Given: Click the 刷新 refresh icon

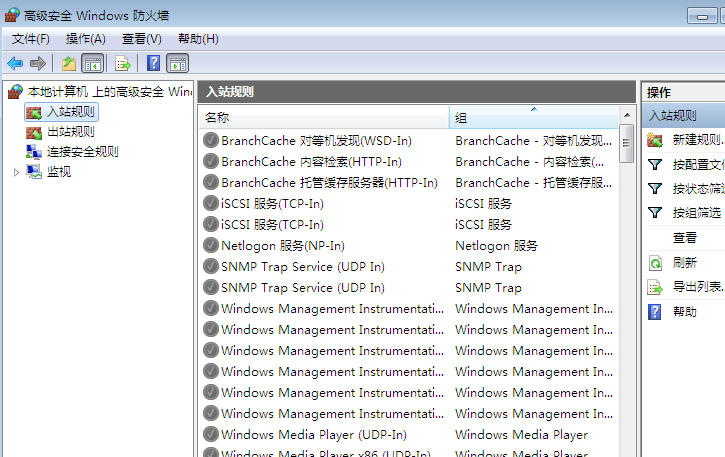Looking at the screenshot, I should pos(655,263).
